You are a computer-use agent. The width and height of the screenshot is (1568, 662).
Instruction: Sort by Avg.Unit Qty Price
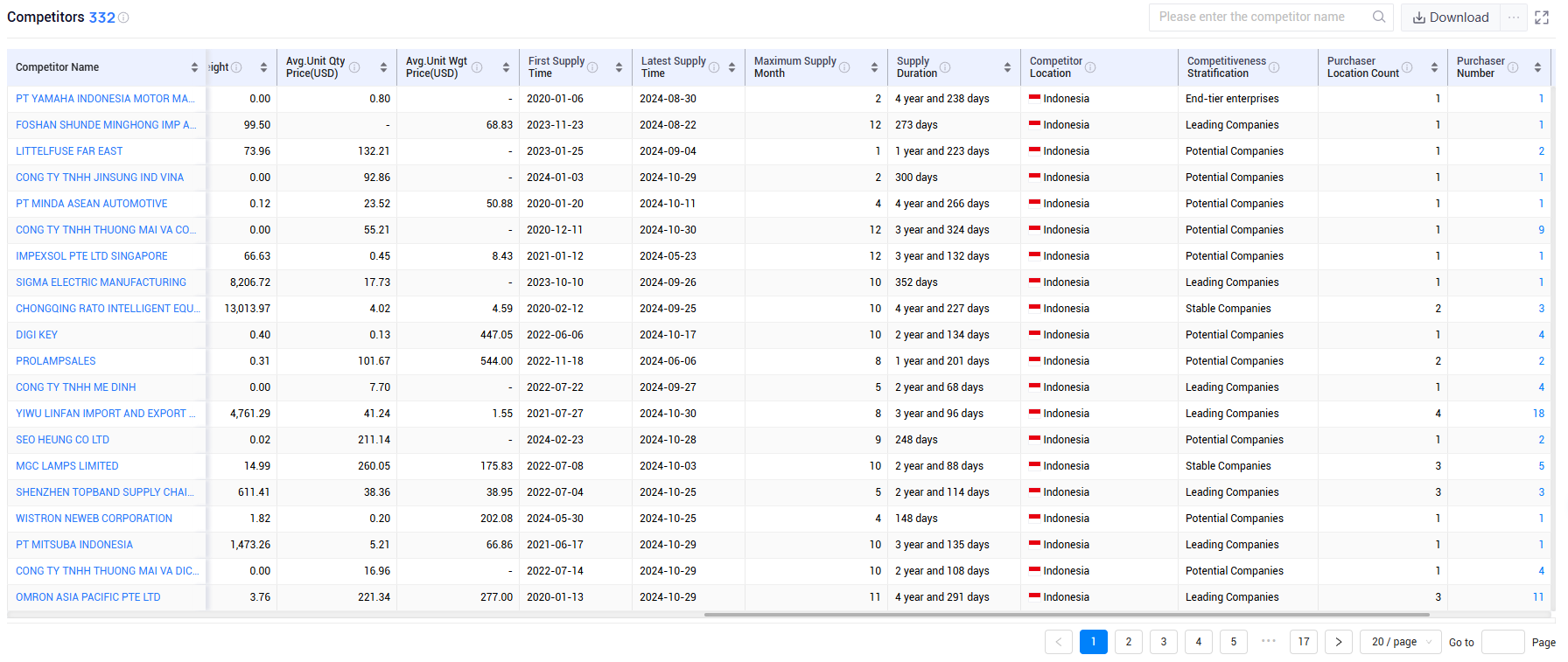click(x=383, y=67)
